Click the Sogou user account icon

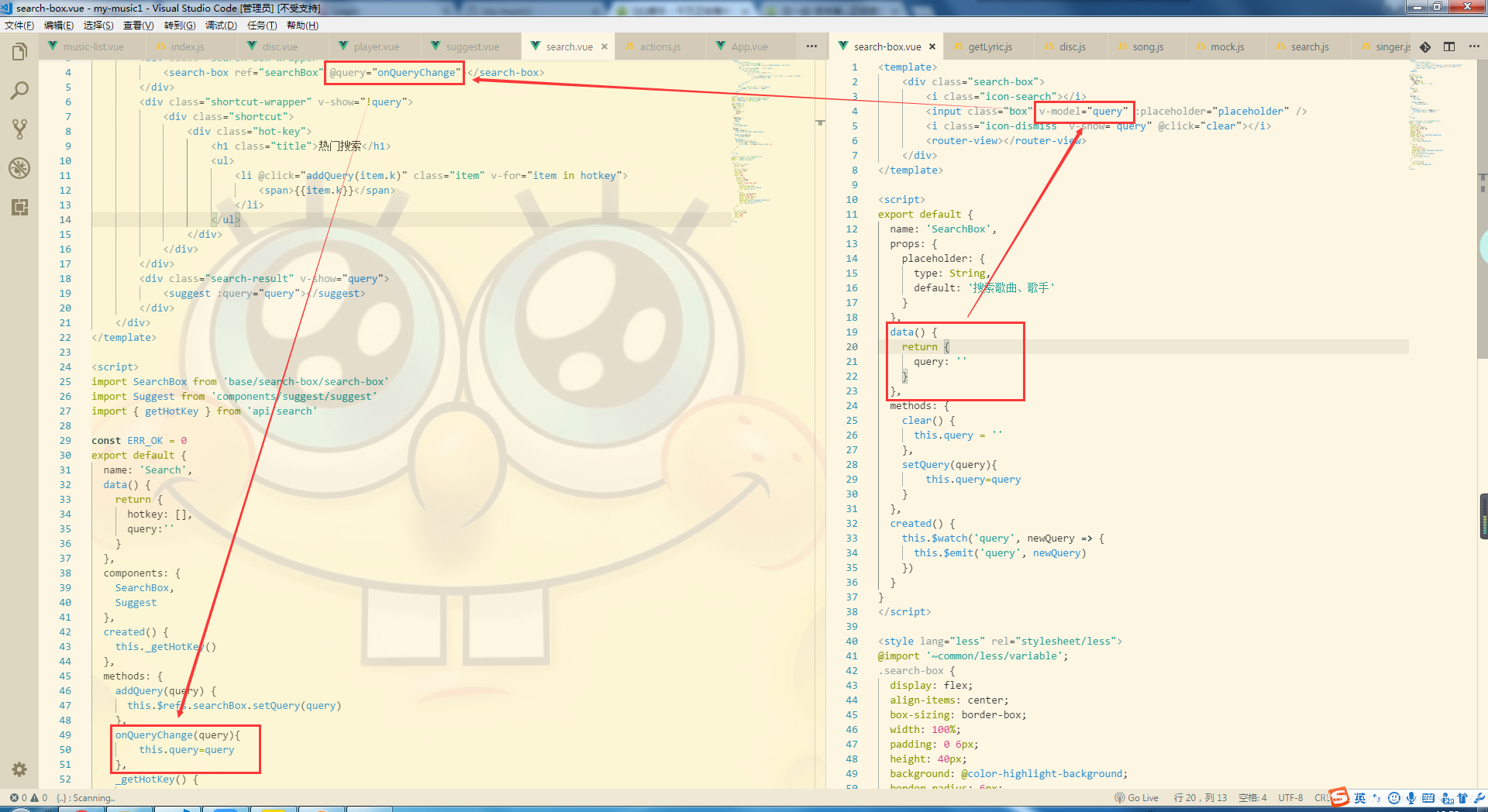(x=1446, y=798)
